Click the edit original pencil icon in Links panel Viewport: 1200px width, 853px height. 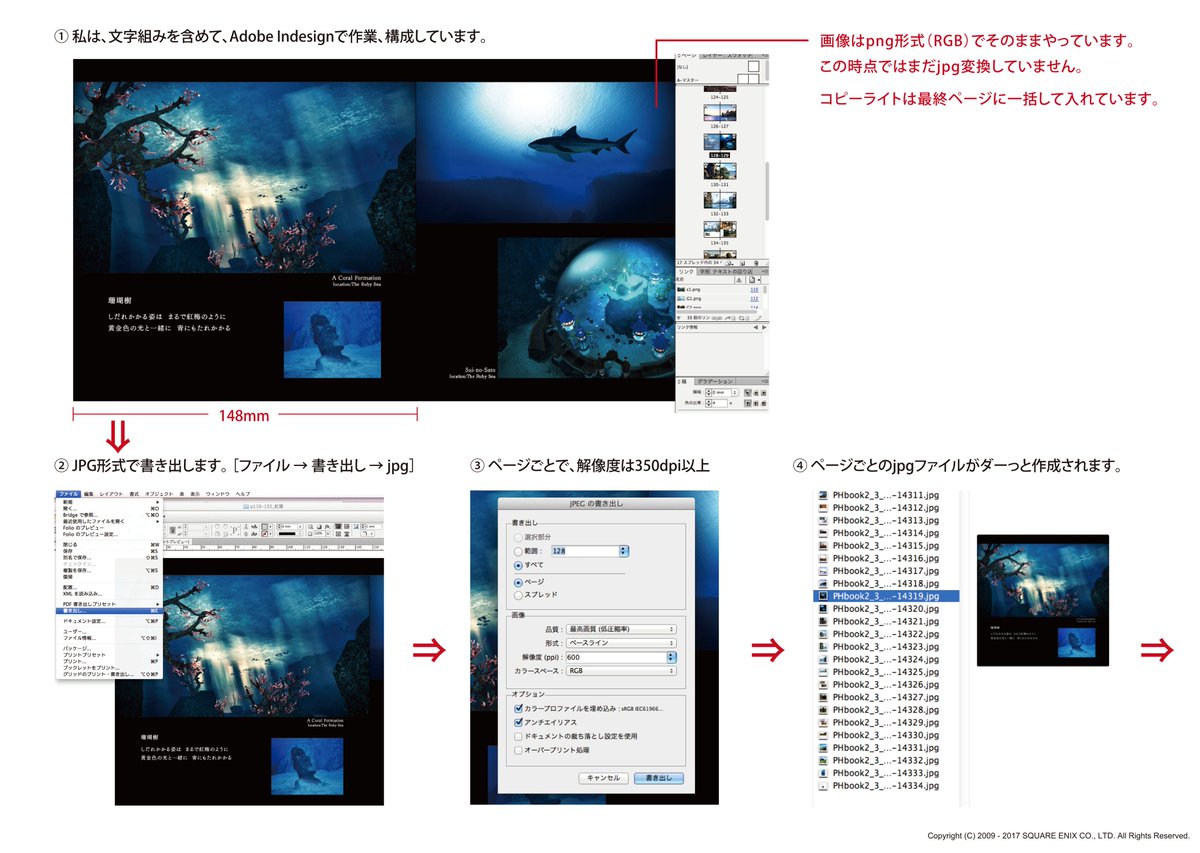(x=759, y=318)
